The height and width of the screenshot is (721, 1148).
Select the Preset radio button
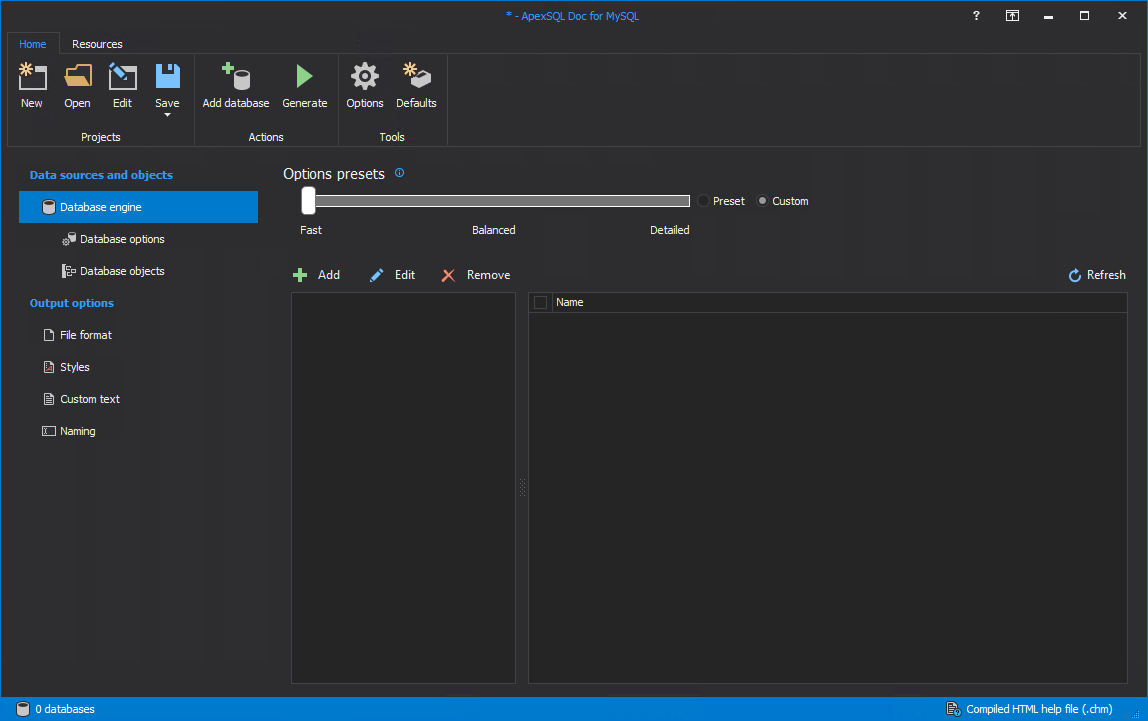tap(703, 201)
